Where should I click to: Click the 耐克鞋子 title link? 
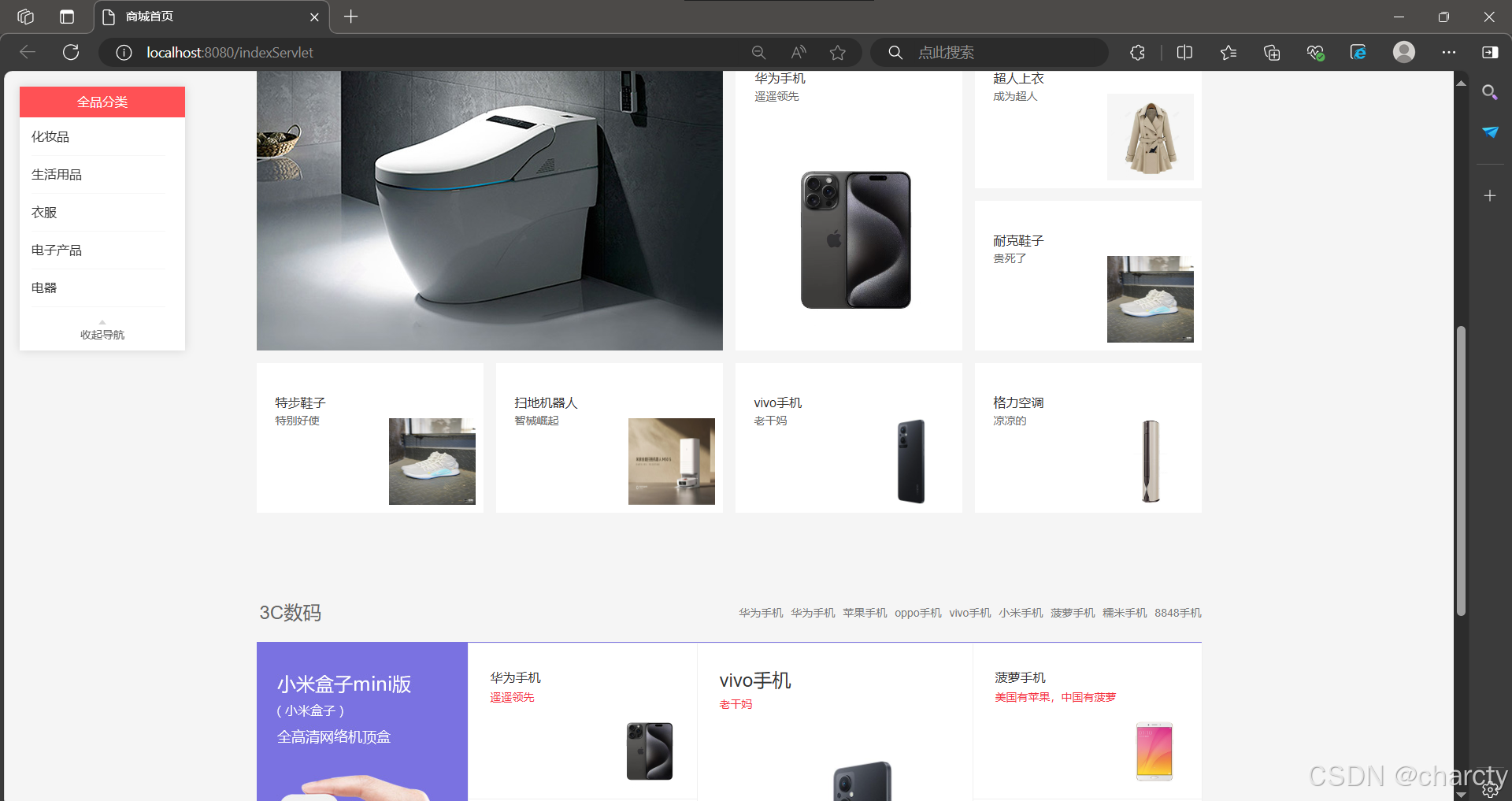(x=1018, y=241)
